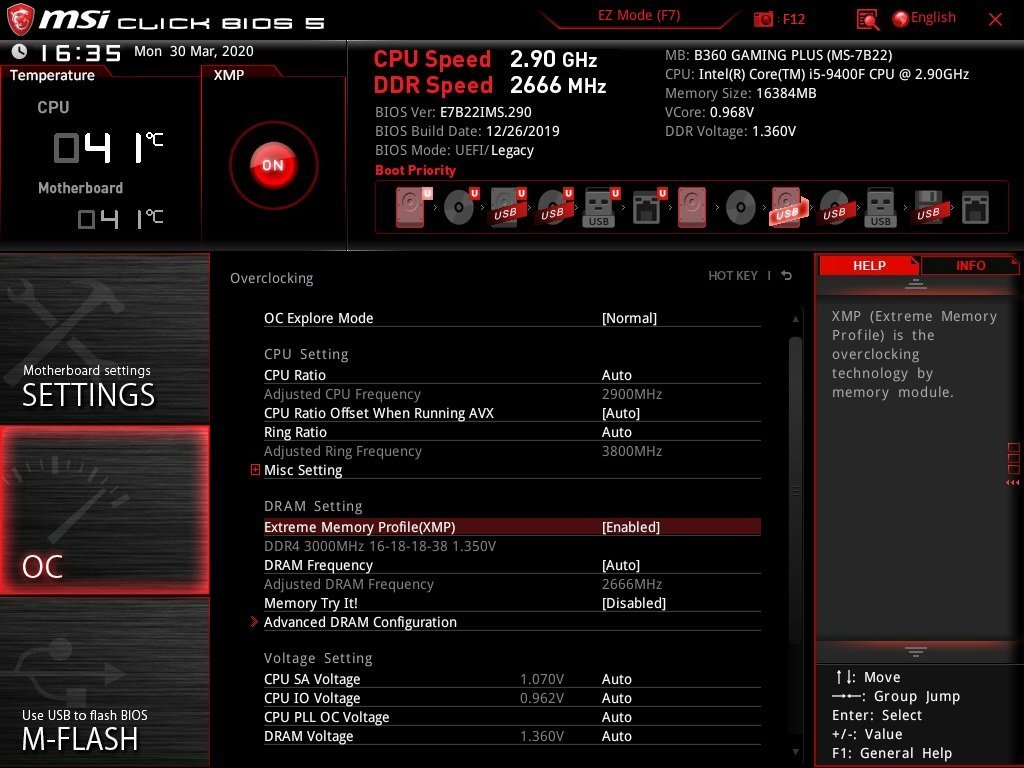Collapse help panel via top handle

[915, 283]
